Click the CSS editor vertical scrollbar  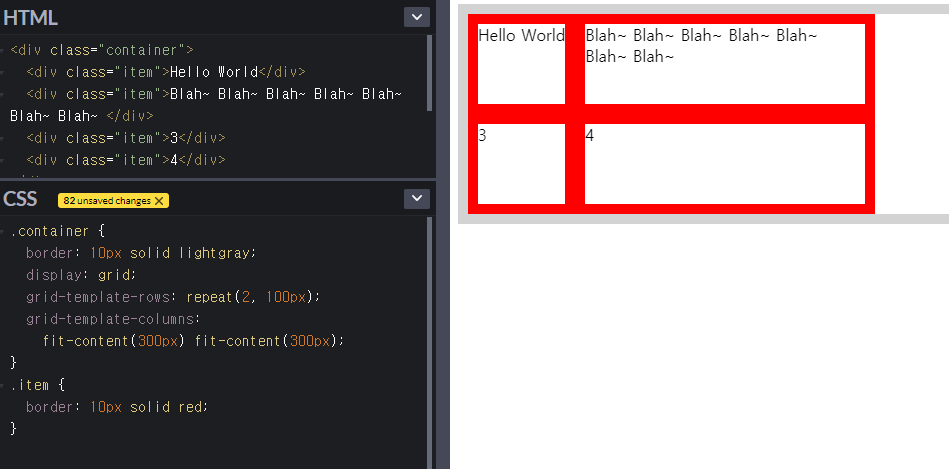click(x=430, y=342)
